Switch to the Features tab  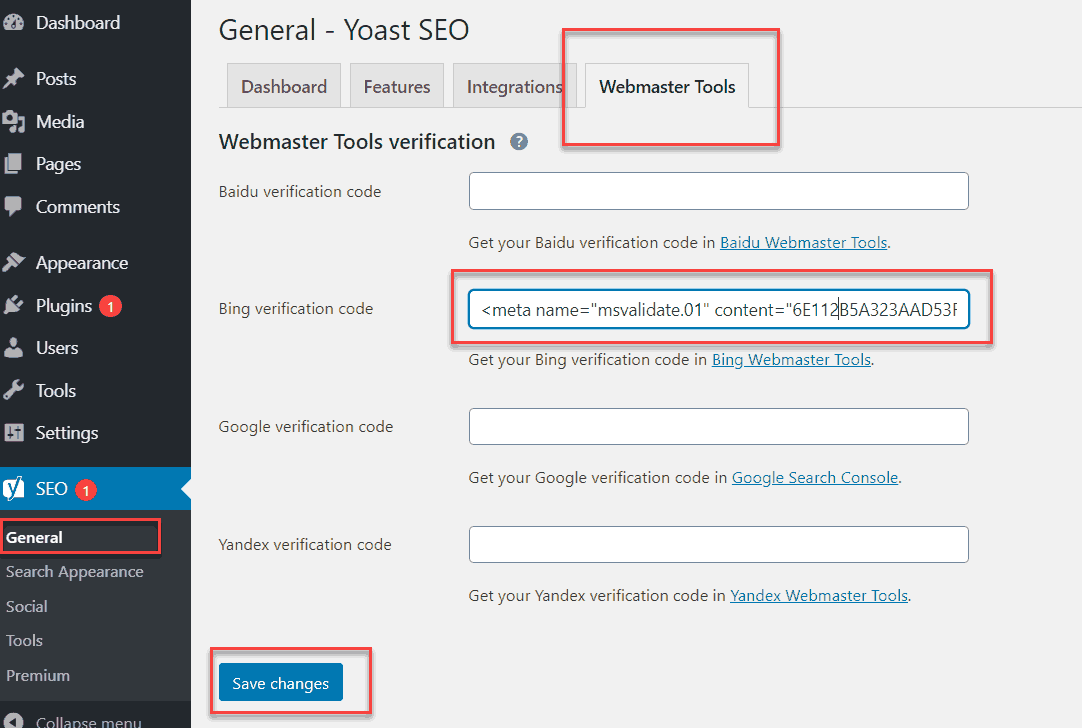(396, 86)
